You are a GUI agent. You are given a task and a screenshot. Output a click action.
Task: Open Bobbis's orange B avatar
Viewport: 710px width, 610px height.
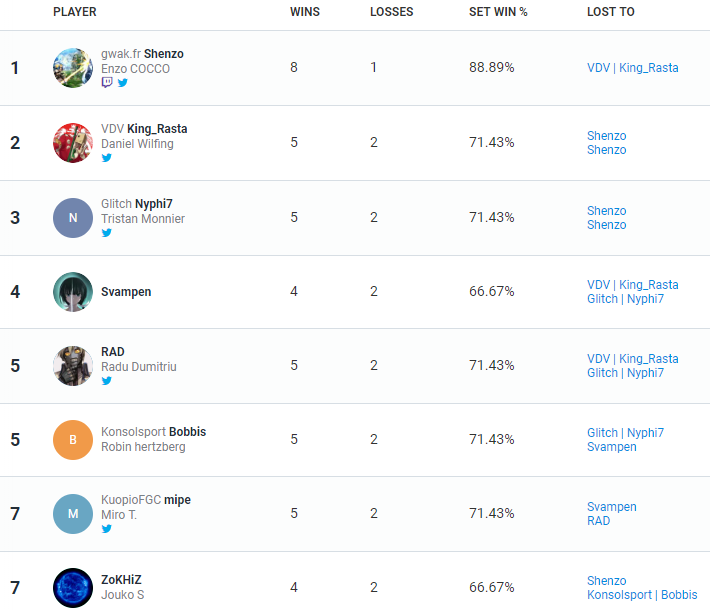coord(73,440)
